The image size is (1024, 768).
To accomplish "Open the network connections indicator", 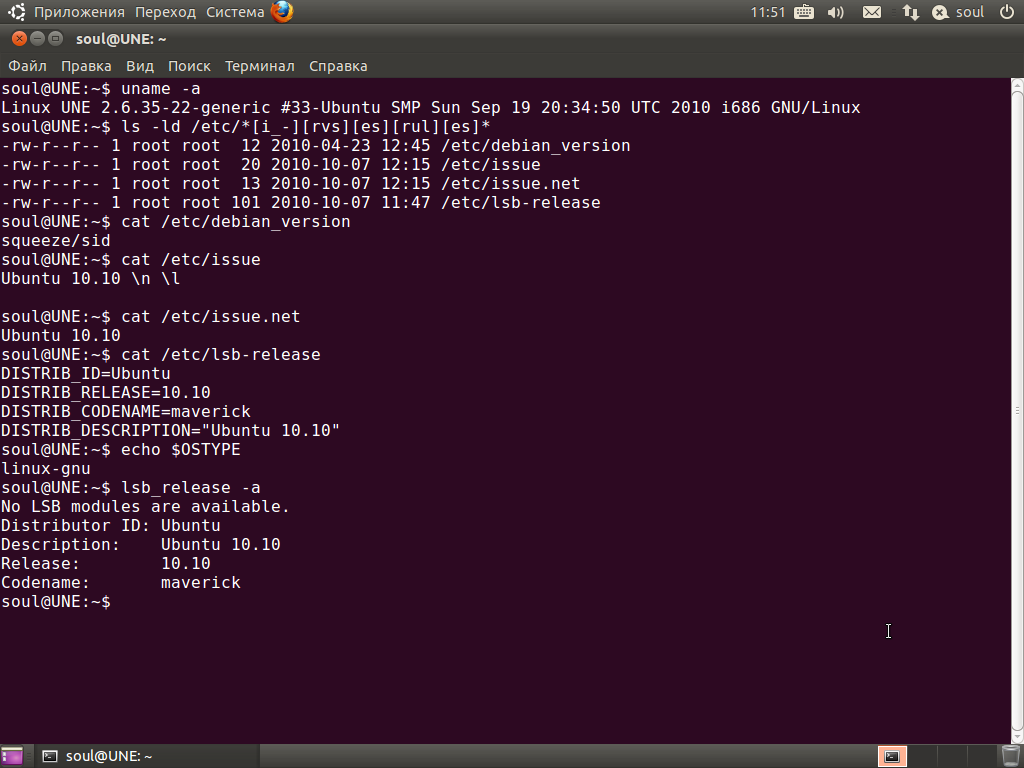I will pos(910,12).
